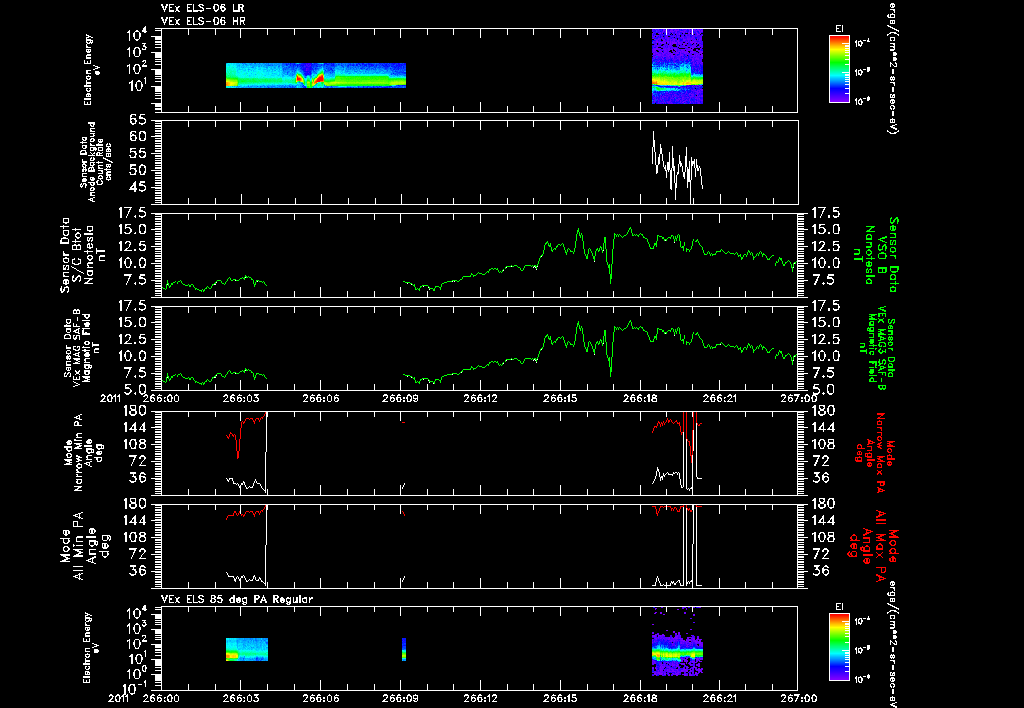1024x708 pixels.
Task: Click the VEx ELS-06 LR title text
Action: pos(203,8)
